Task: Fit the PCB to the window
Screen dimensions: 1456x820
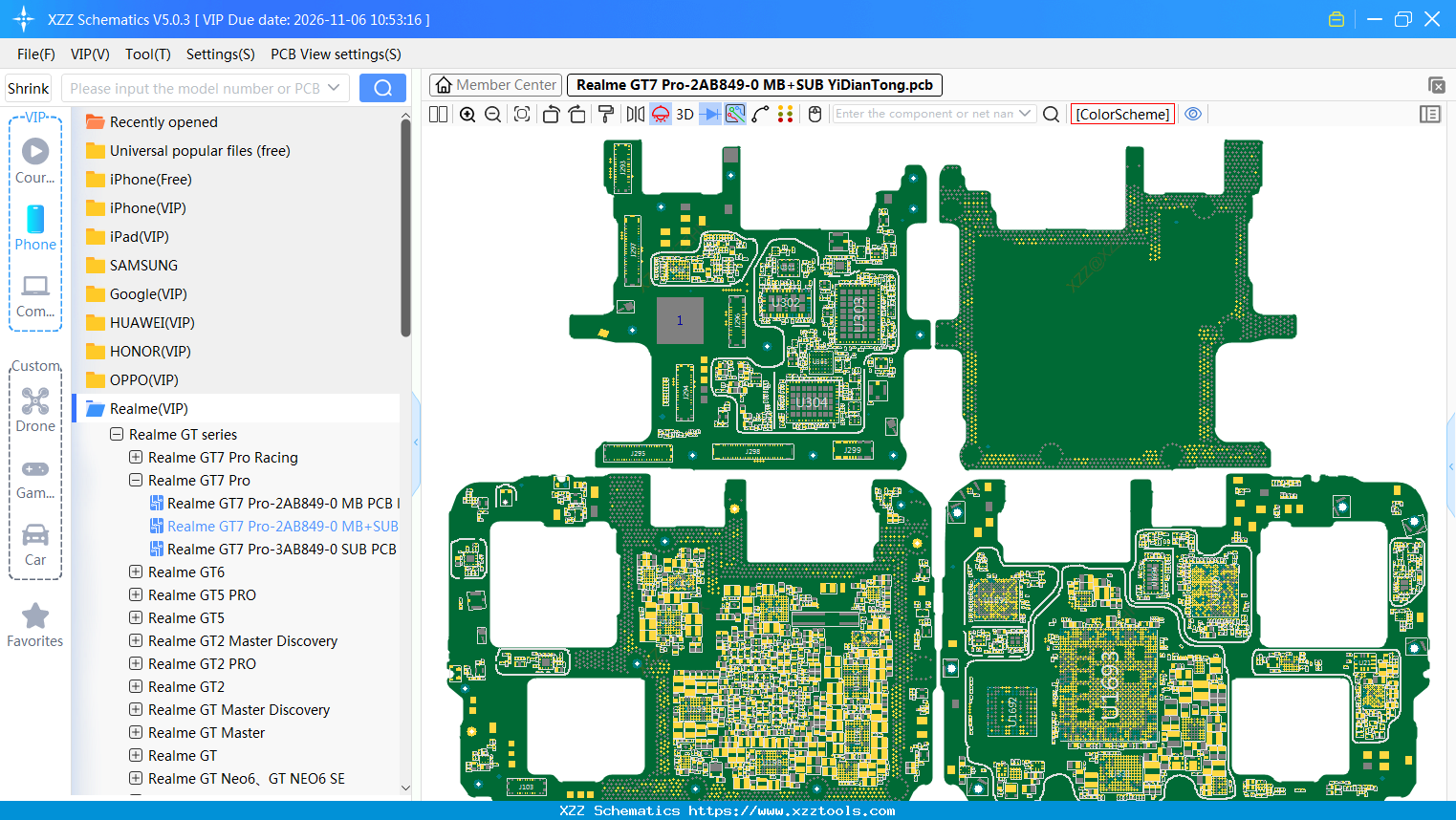Action: point(522,114)
